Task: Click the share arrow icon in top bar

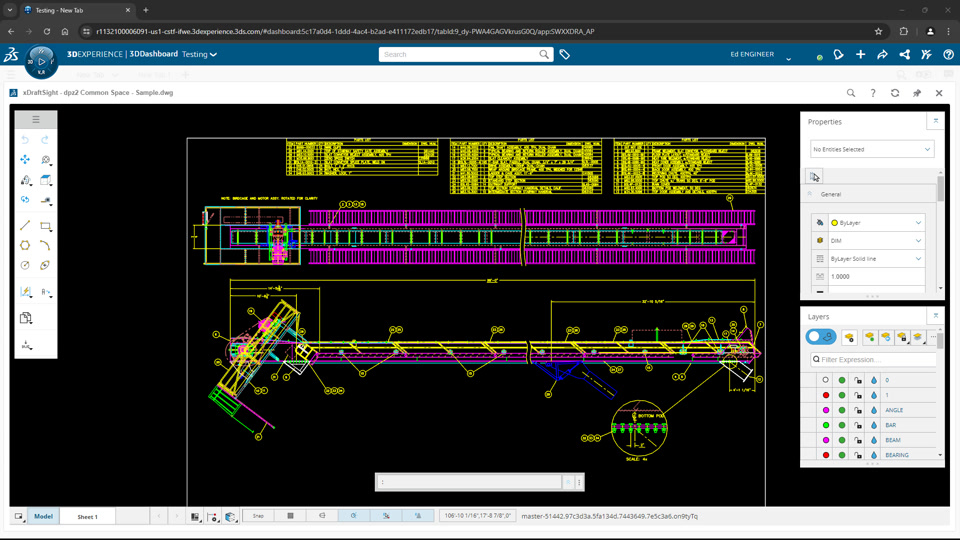Action: (x=882, y=54)
